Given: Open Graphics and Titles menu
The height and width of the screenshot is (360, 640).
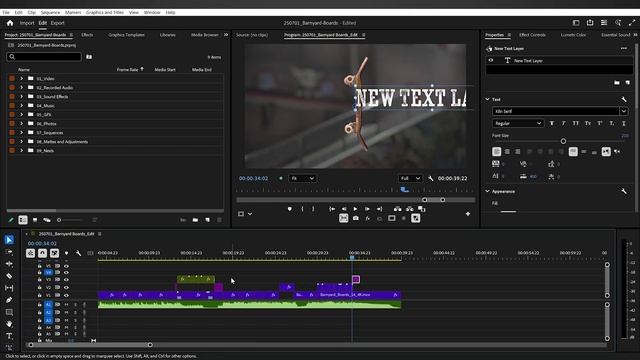Looking at the screenshot, I should [x=105, y=13].
